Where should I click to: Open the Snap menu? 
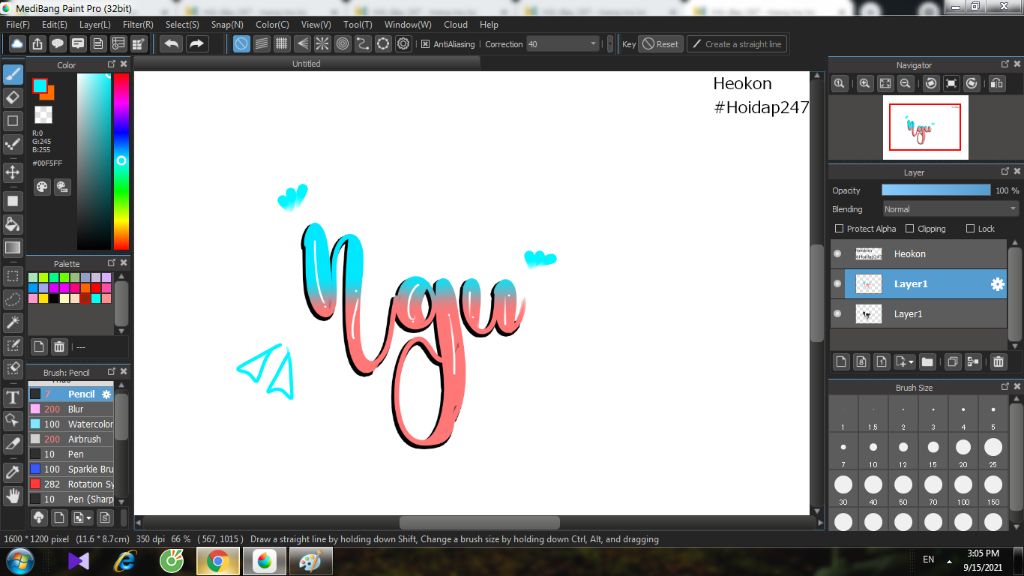pyautogui.click(x=227, y=25)
